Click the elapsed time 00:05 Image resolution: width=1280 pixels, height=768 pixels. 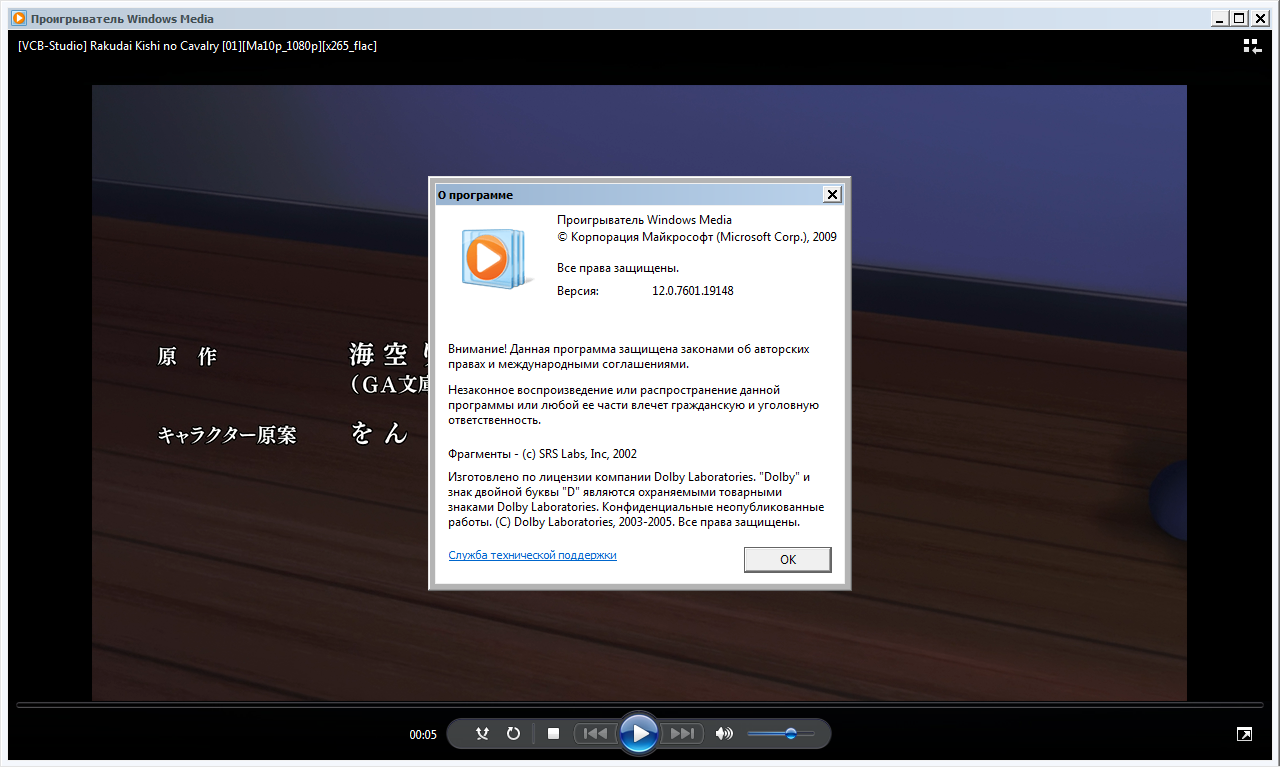423,735
